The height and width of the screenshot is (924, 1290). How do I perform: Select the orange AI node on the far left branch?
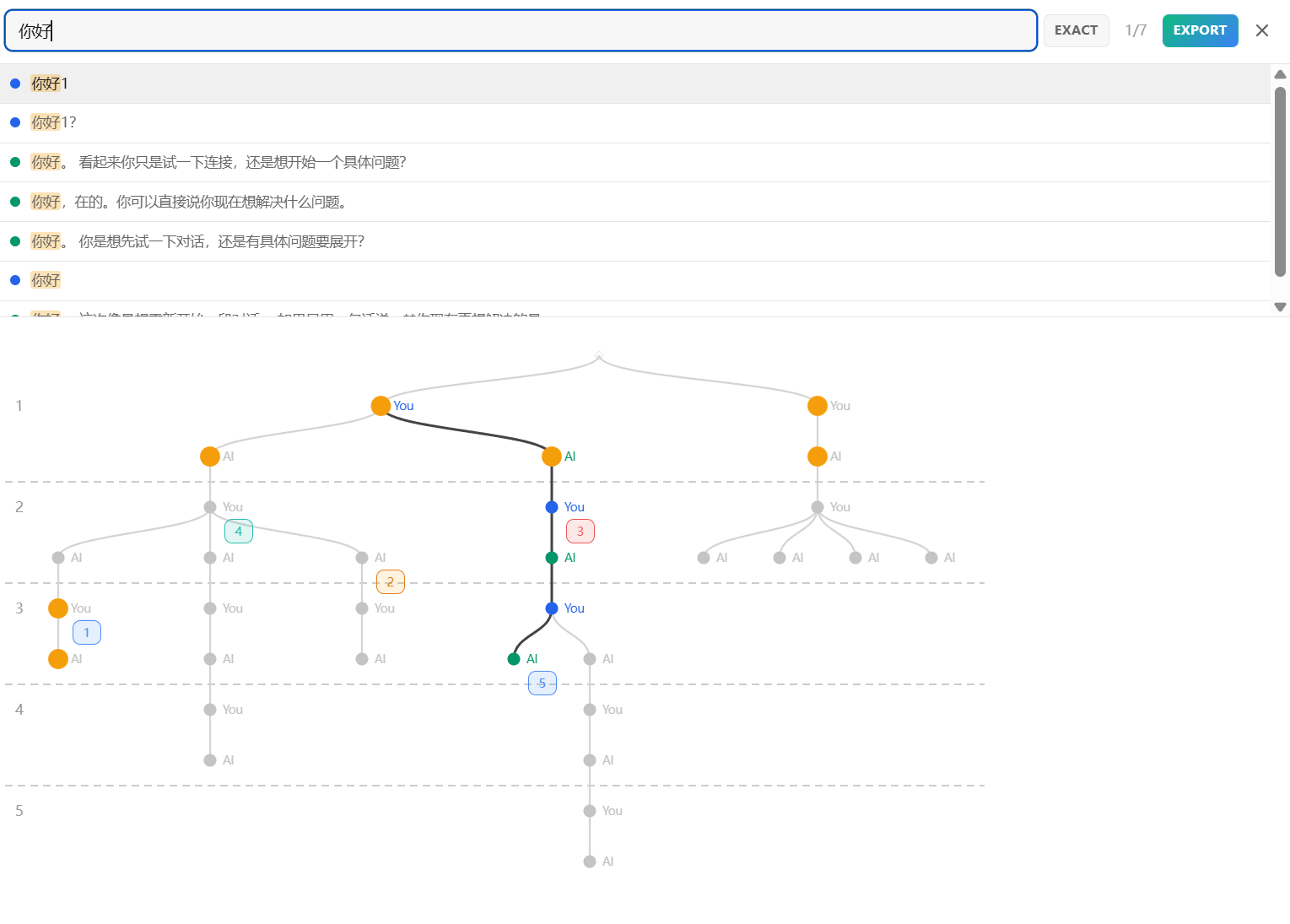pos(210,456)
